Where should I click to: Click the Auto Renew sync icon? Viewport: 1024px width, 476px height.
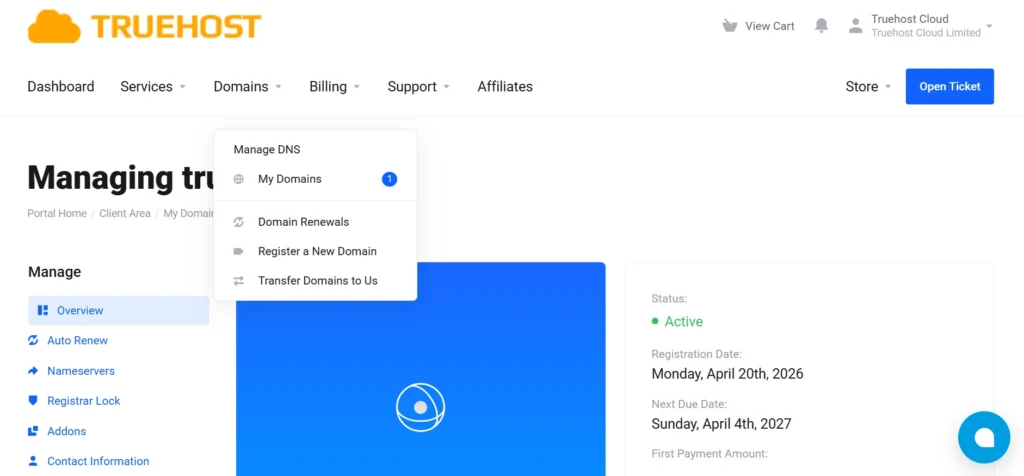pos(33,340)
